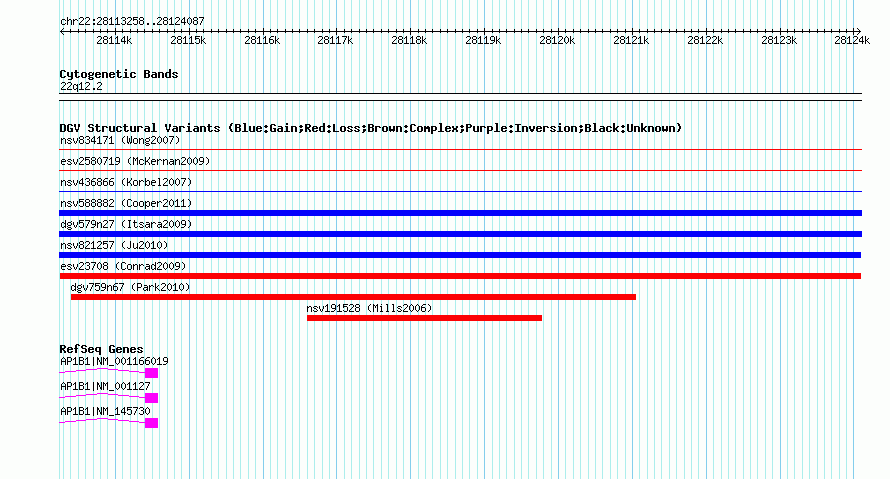Select the esv2580719 (McKernan2009) variant label
Viewport: 890px width, 479px height.
[135, 161]
